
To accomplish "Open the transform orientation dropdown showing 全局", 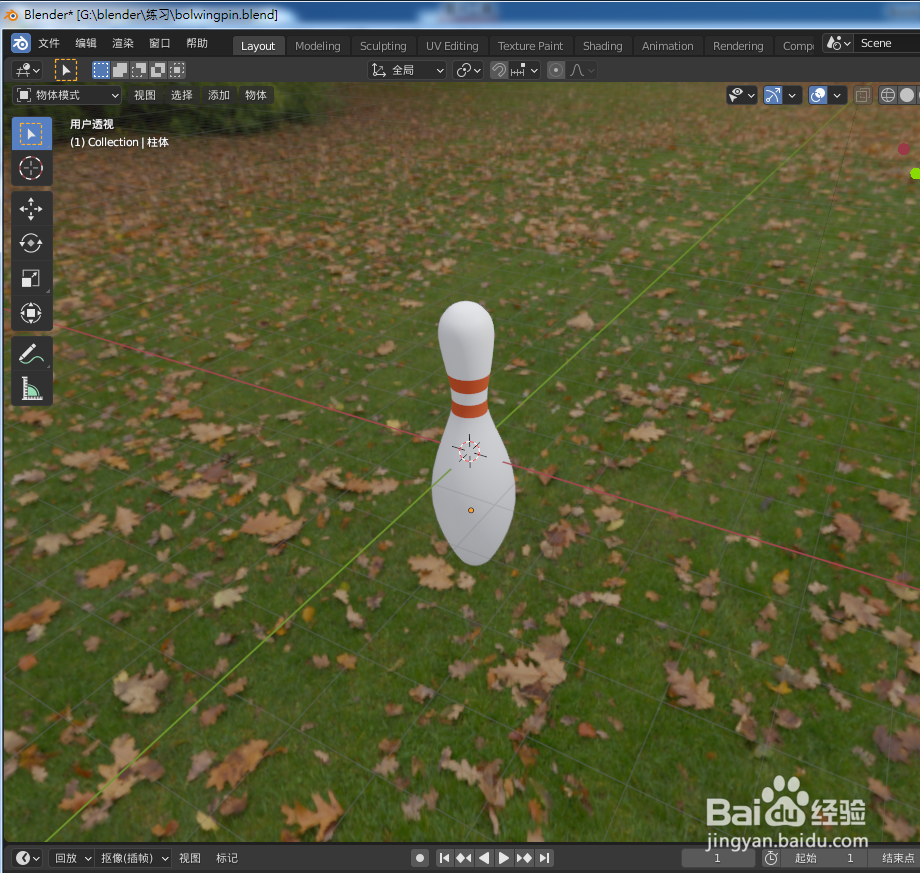I will click(407, 70).
